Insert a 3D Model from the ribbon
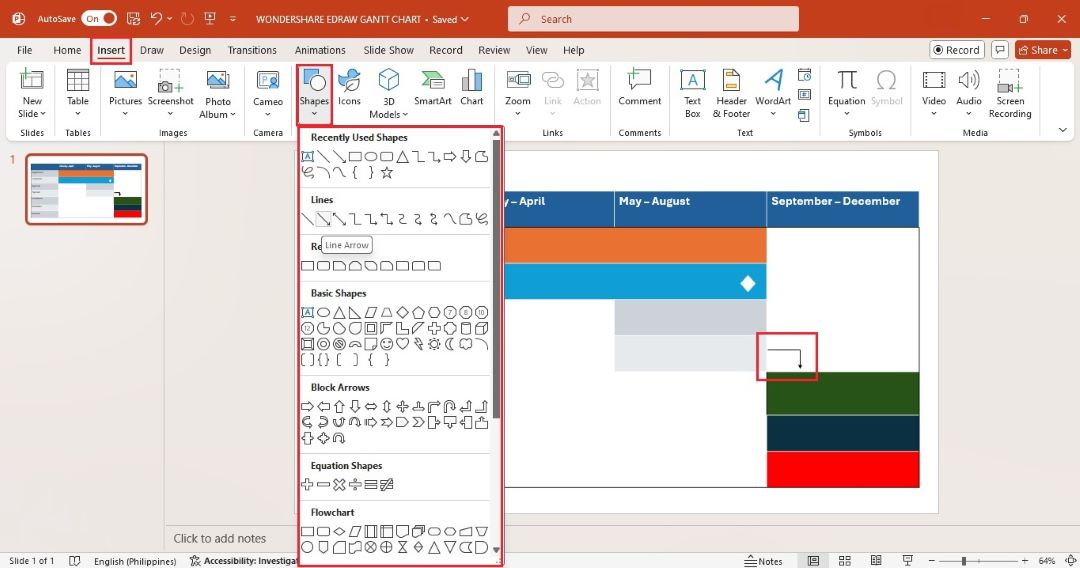Image resolution: width=1080 pixels, height=568 pixels. coord(388,94)
